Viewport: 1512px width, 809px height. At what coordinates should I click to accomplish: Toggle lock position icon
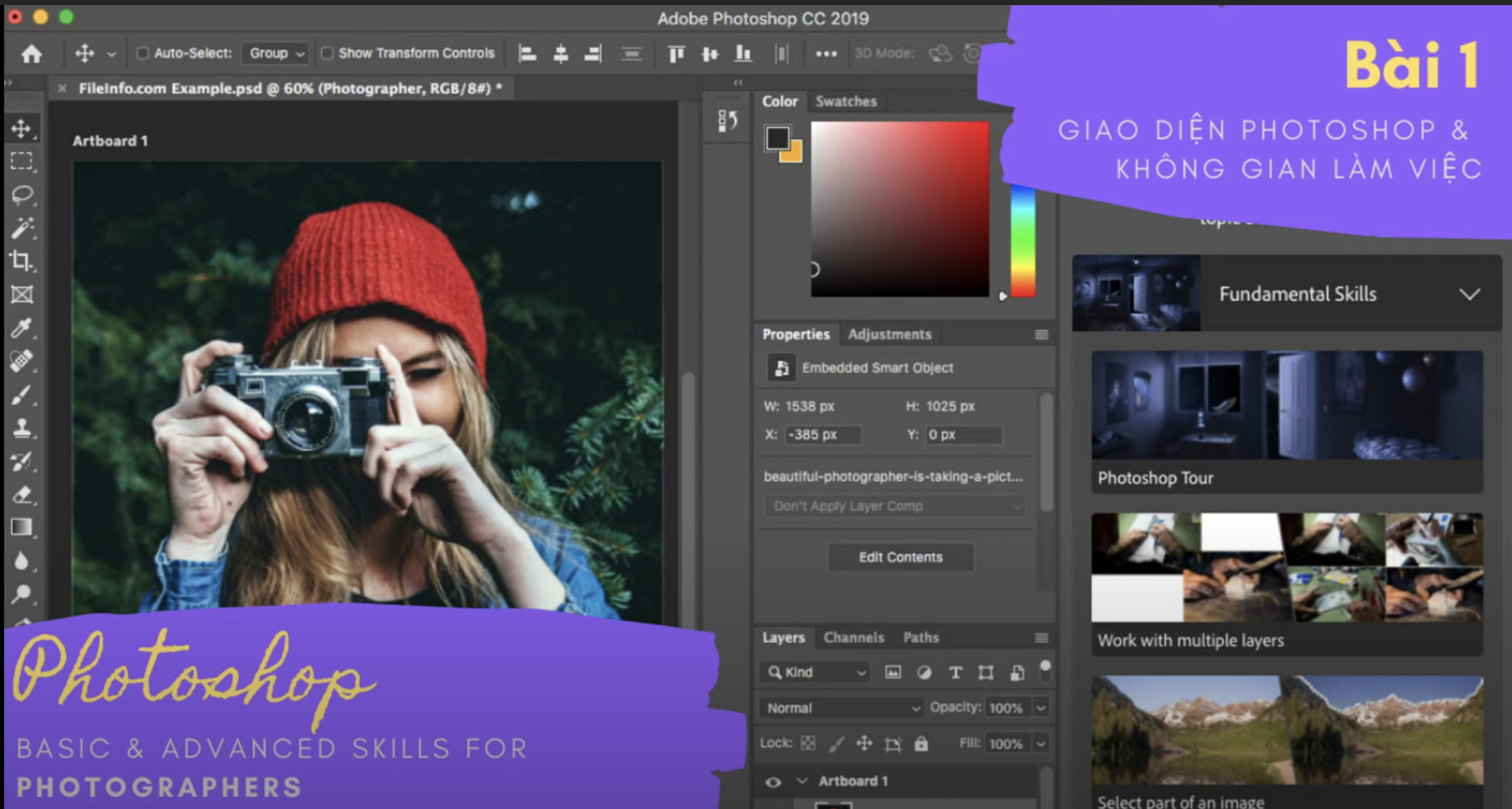(x=864, y=743)
